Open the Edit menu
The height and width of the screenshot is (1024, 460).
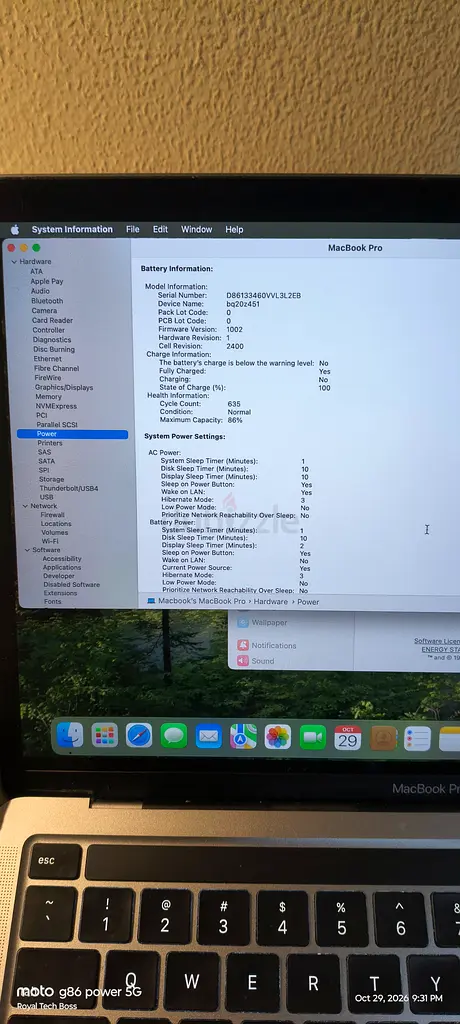pos(160,229)
